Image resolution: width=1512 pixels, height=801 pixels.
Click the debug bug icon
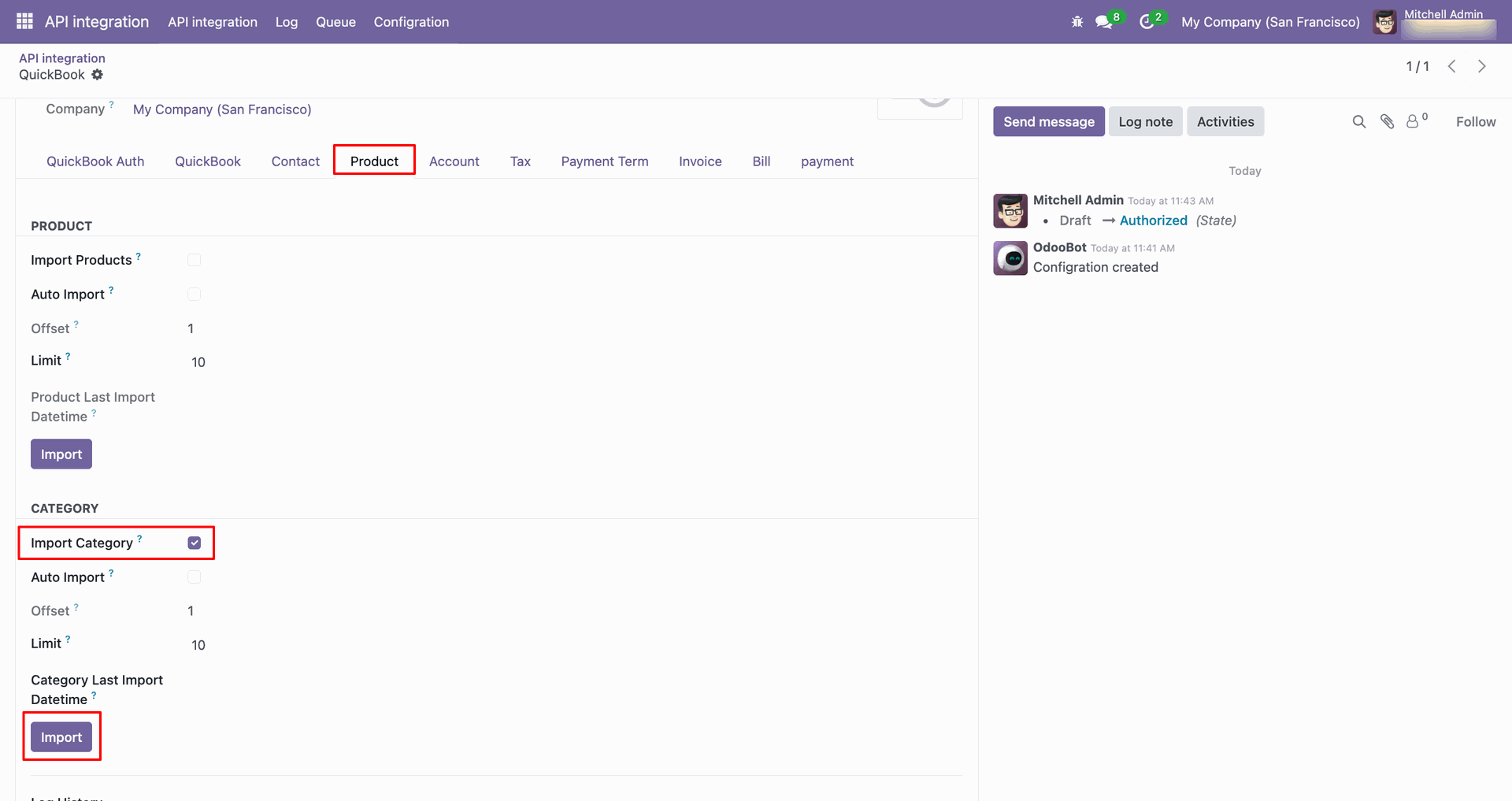click(x=1077, y=22)
